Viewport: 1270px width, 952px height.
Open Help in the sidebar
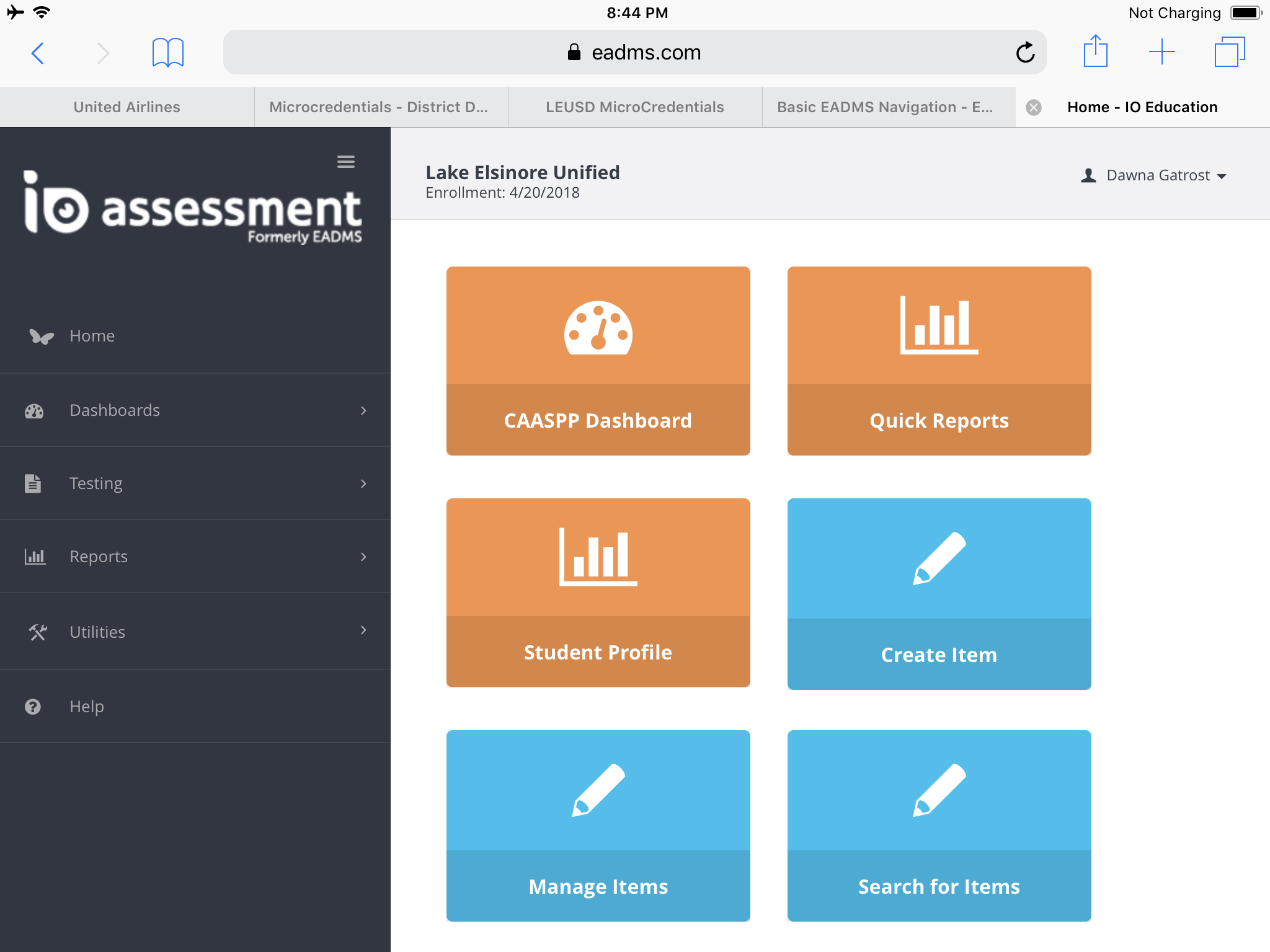point(86,707)
